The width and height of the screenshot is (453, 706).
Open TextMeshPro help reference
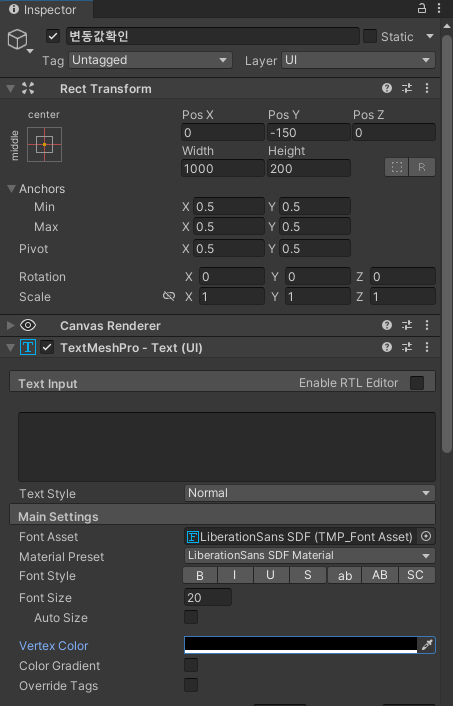387,347
